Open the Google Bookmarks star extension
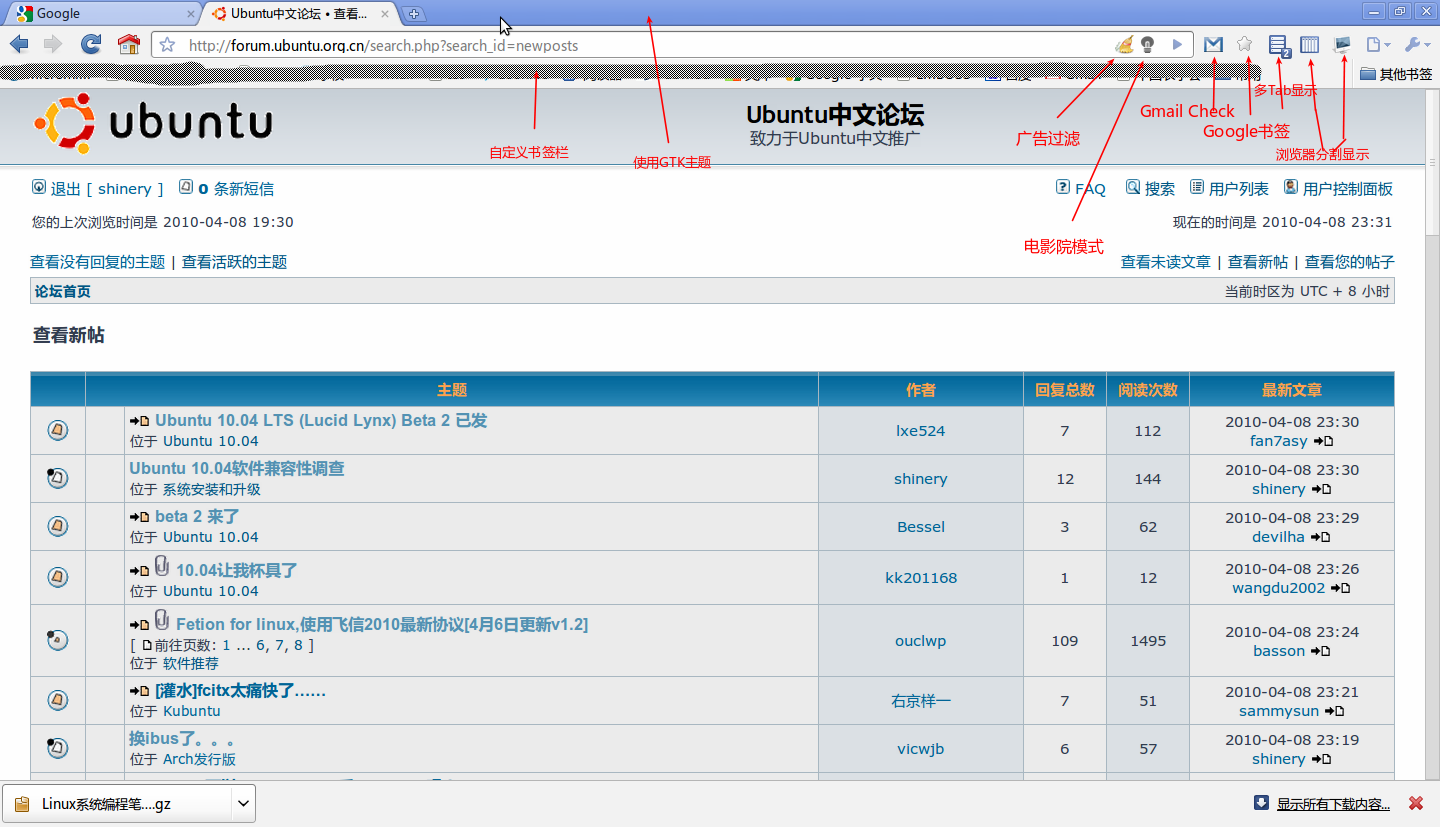Viewport: 1440px width, 827px height. (1244, 44)
